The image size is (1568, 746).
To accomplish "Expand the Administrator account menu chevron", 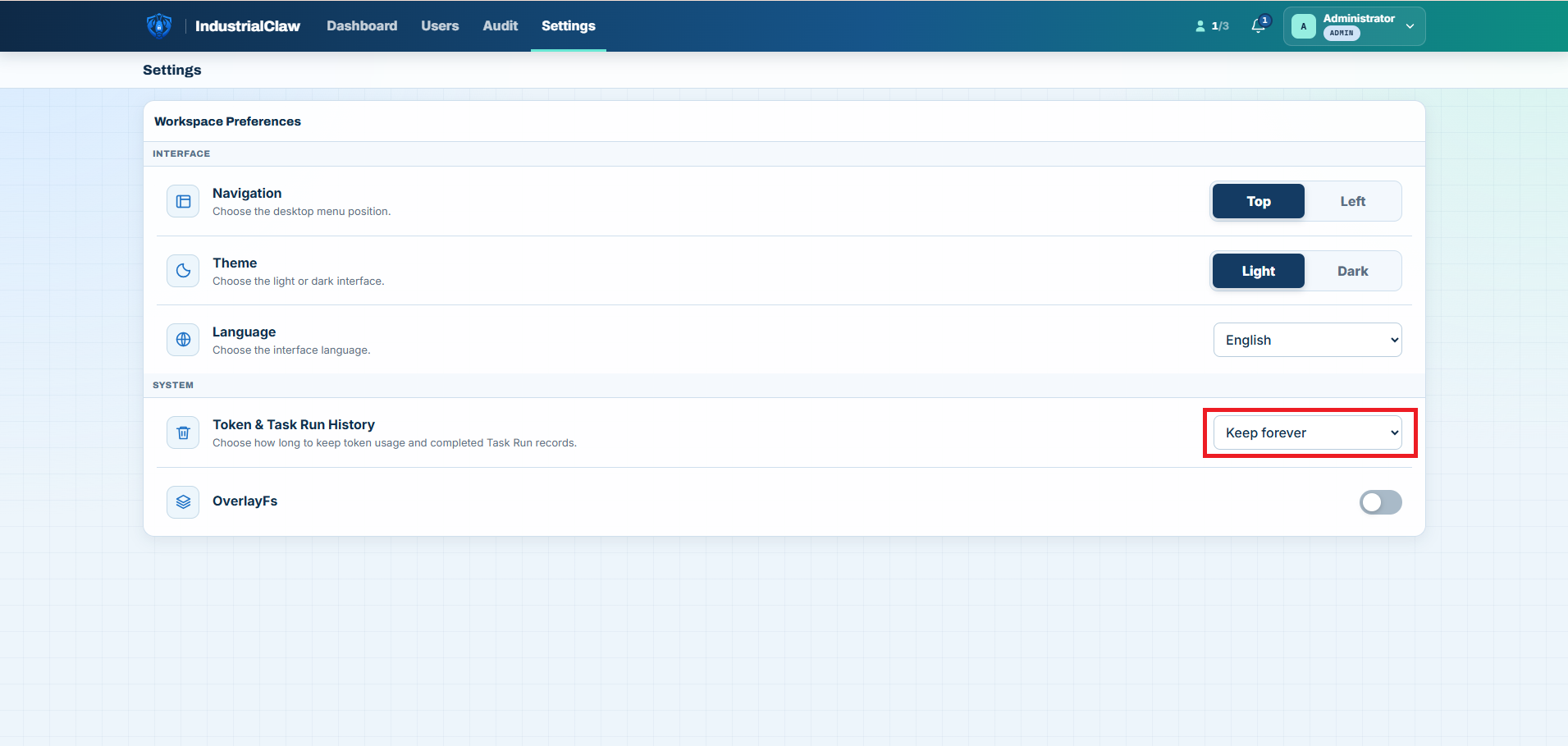I will click(x=1410, y=26).
